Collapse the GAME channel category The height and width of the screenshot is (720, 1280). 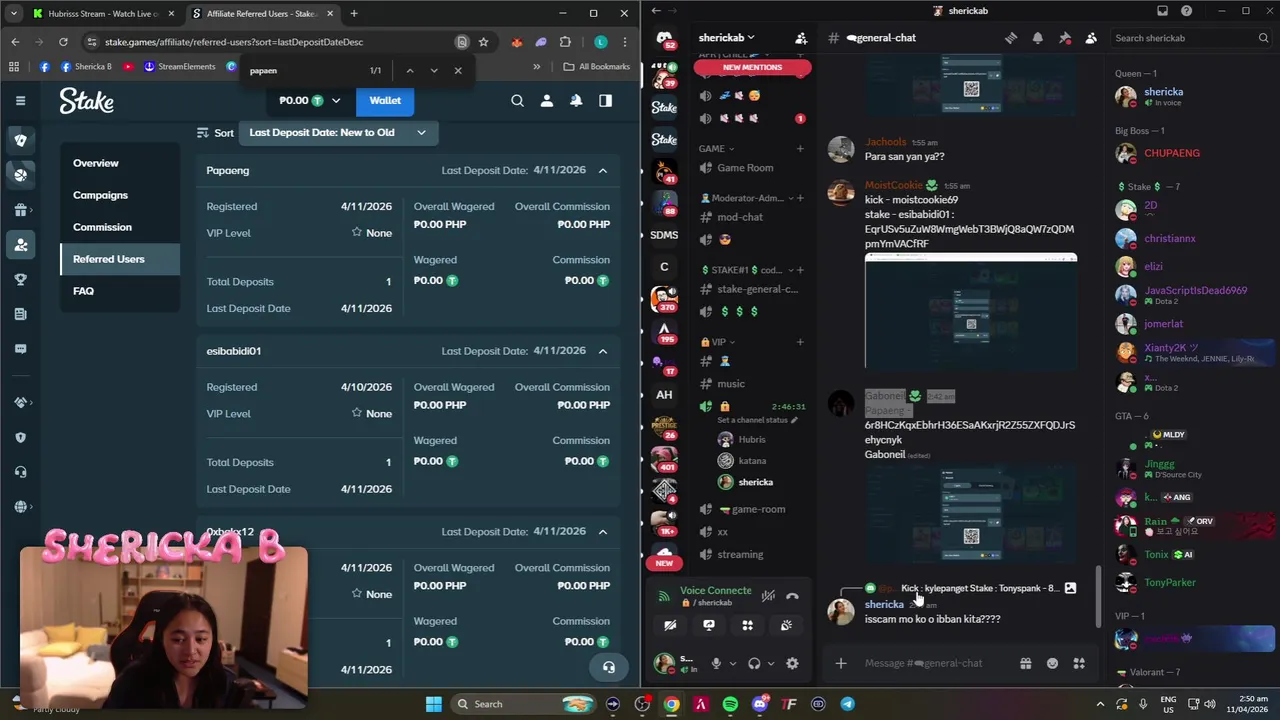(x=717, y=149)
